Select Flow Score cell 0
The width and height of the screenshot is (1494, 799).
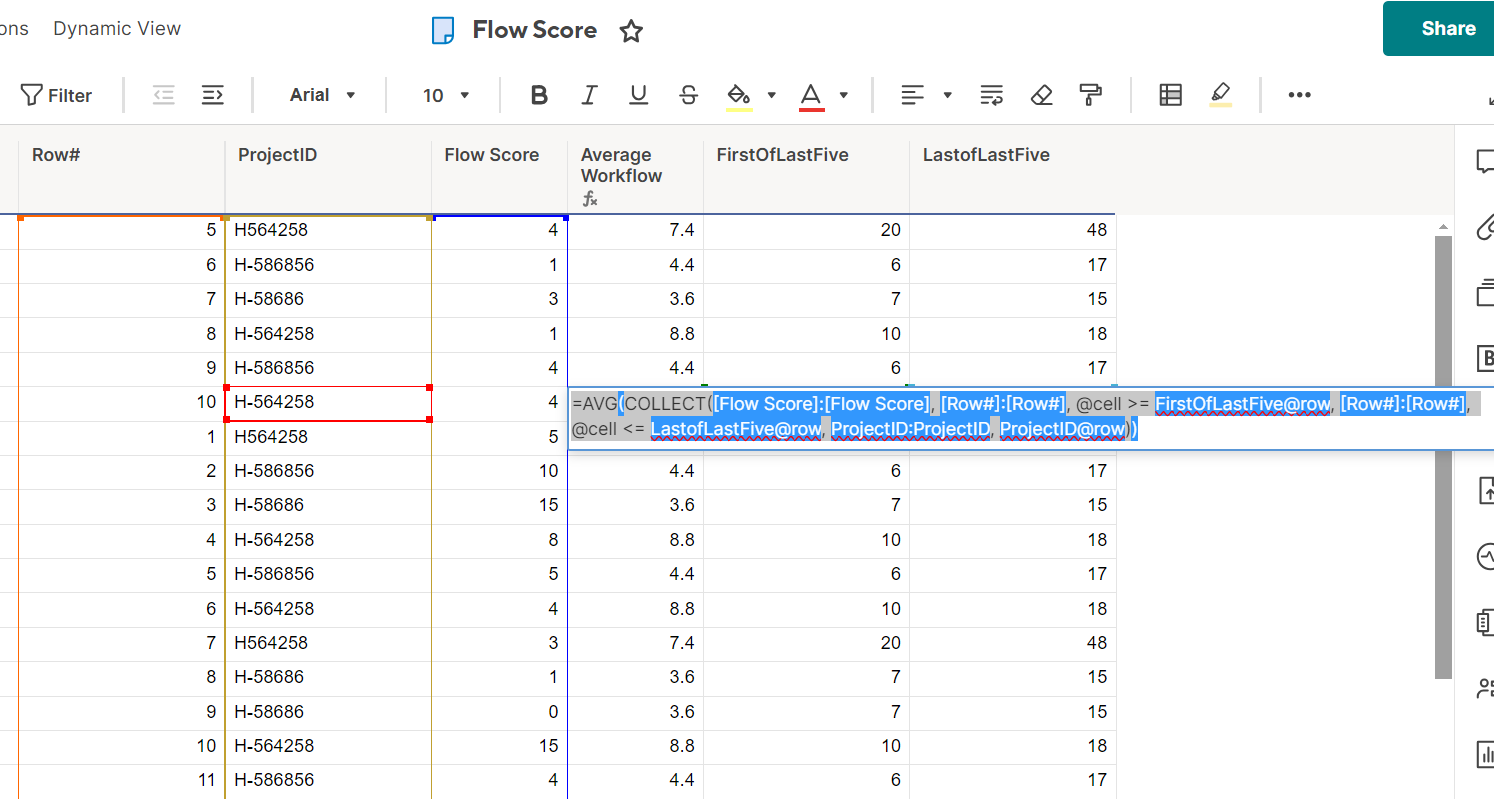500,712
